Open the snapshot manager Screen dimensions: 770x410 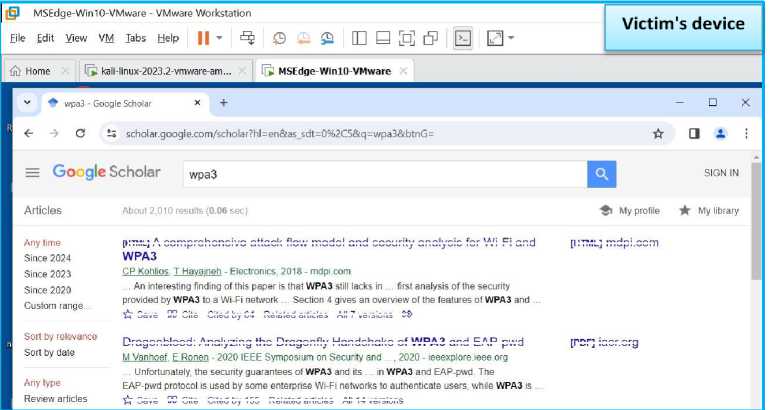pos(327,38)
